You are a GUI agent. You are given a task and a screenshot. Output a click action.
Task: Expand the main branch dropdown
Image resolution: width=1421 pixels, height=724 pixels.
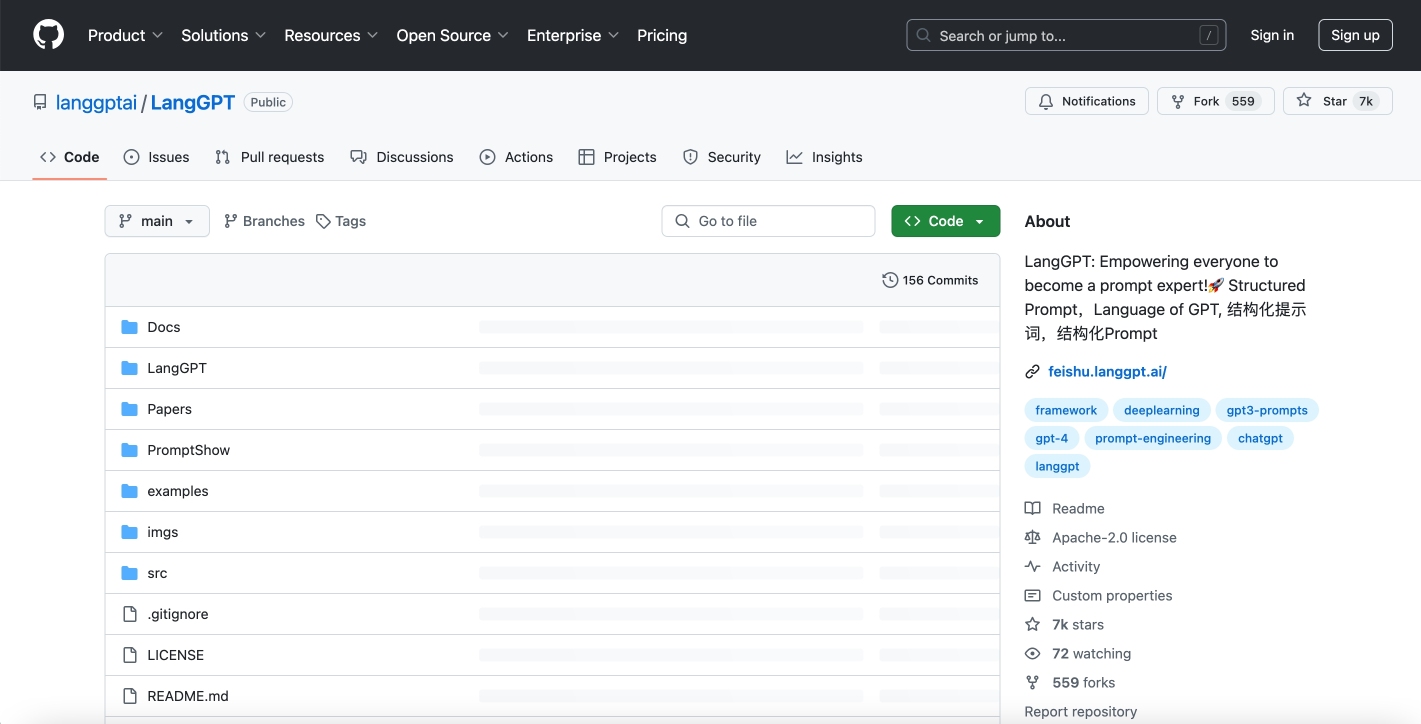(x=157, y=221)
